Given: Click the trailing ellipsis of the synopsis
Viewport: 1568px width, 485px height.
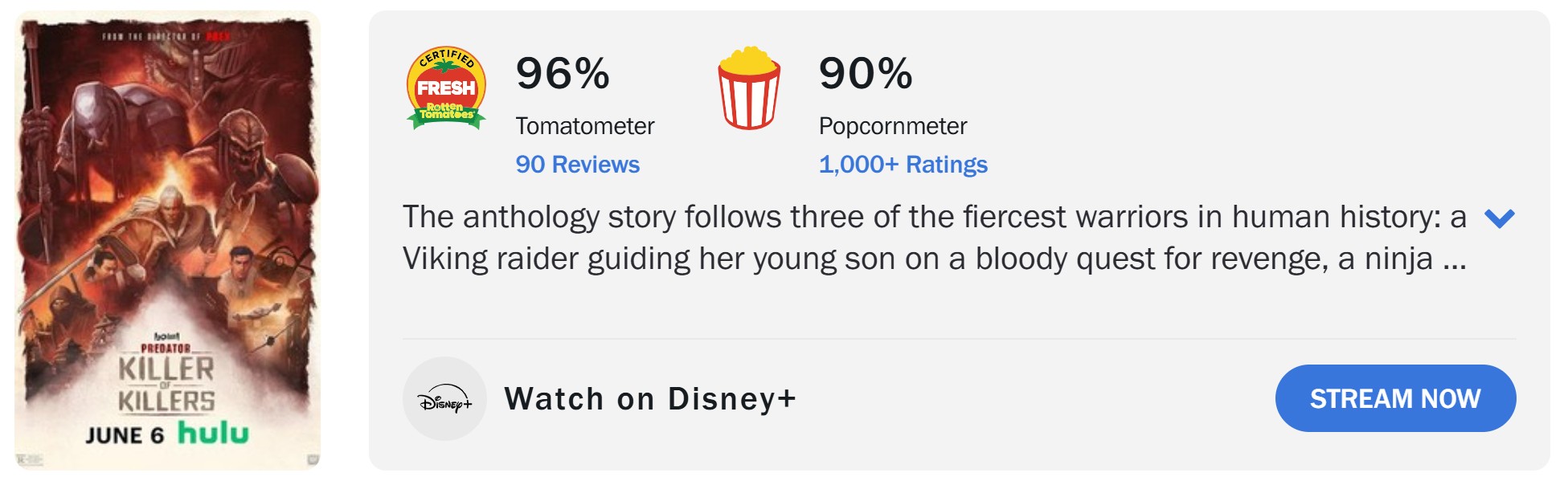Looking at the screenshot, I should pos(1455,260).
